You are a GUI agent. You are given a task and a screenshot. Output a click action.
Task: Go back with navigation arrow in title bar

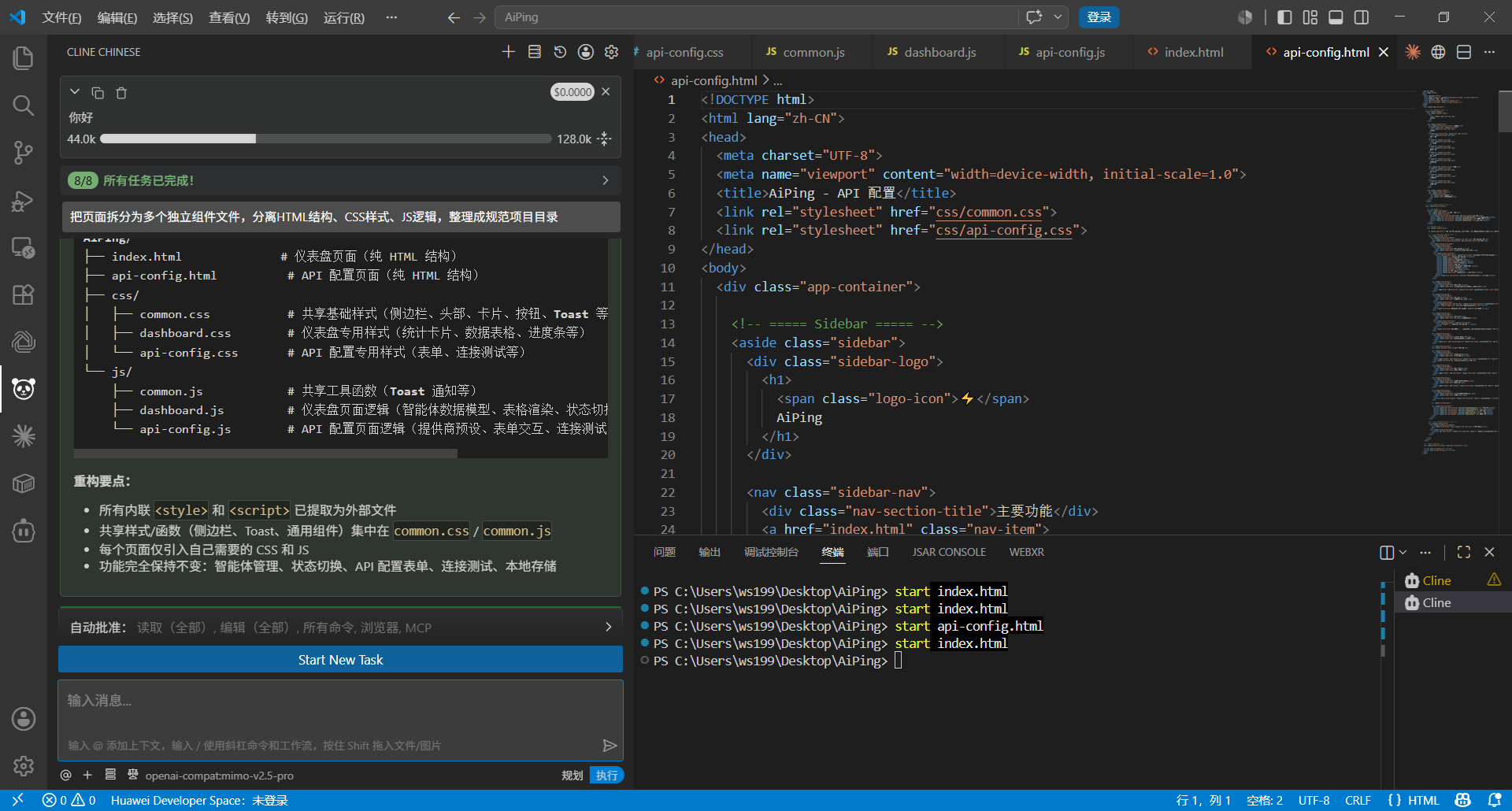tap(454, 17)
